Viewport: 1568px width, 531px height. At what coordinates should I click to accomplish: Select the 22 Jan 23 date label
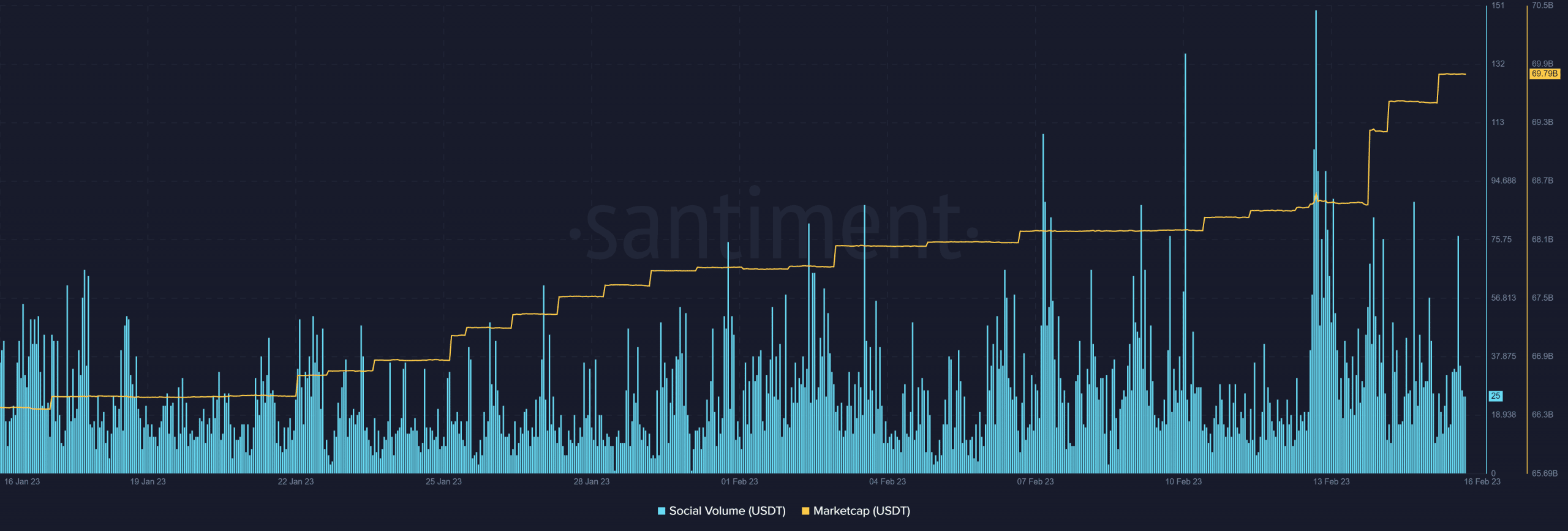click(x=296, y=481)
